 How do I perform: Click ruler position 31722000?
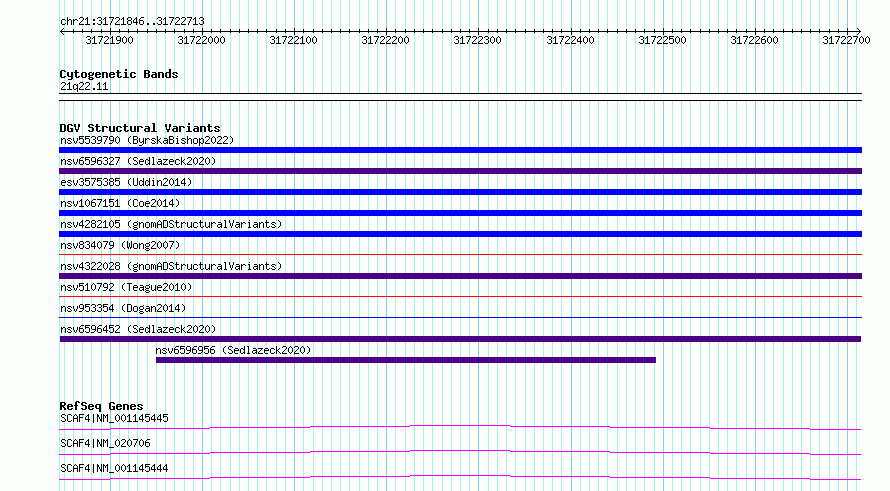pos(201,40)
